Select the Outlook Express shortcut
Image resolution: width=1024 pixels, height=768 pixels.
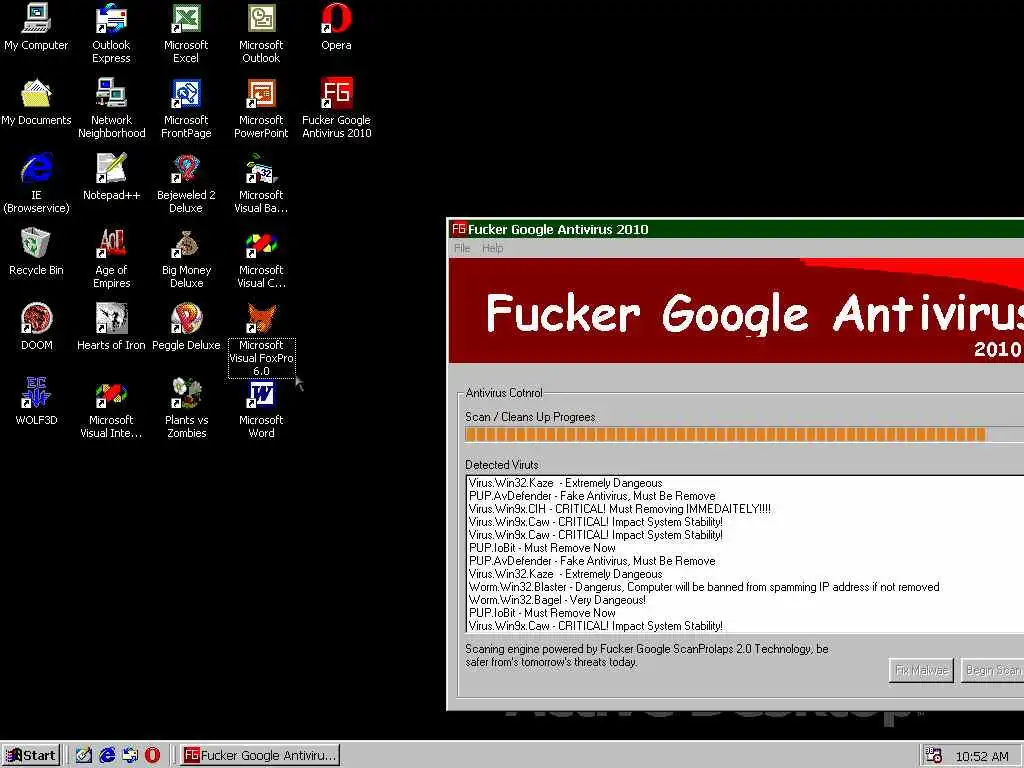click(111, 33)
